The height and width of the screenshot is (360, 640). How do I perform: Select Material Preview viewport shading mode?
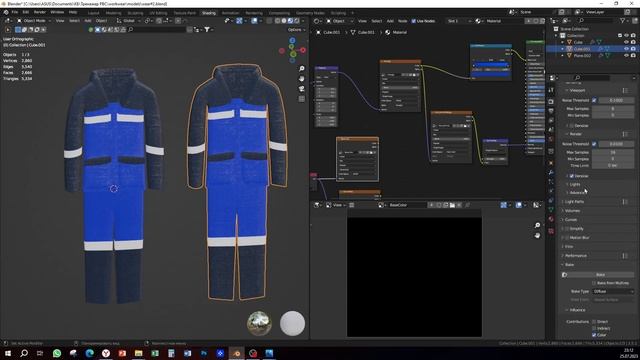click(x=290, y=21)
